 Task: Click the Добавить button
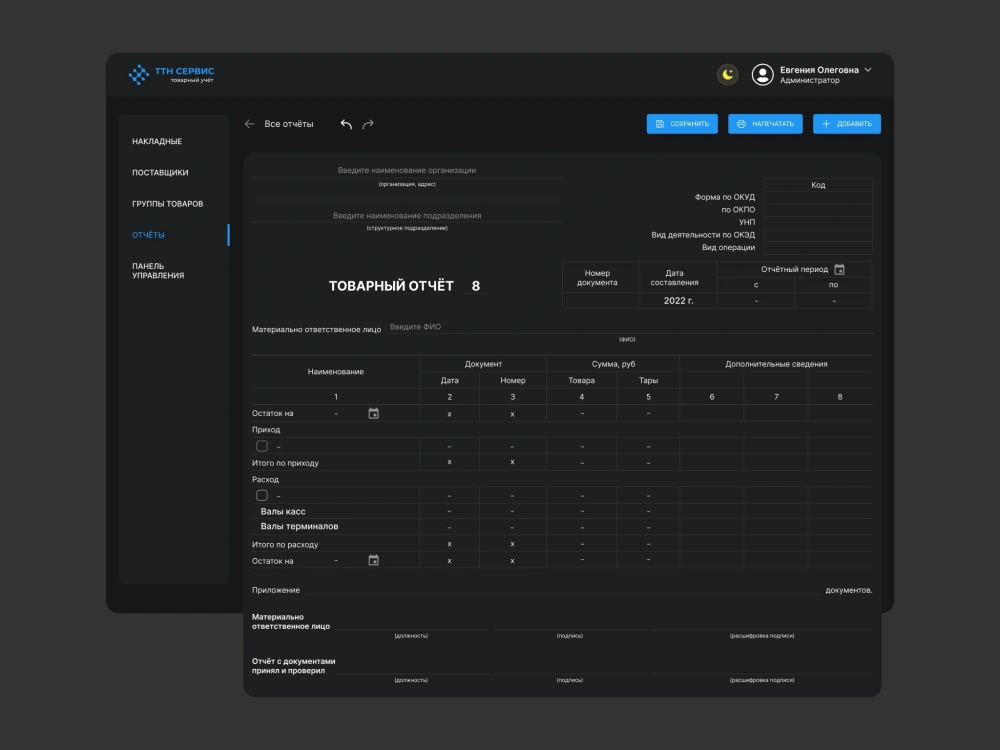pyautogui.click(x=846, y=124)
